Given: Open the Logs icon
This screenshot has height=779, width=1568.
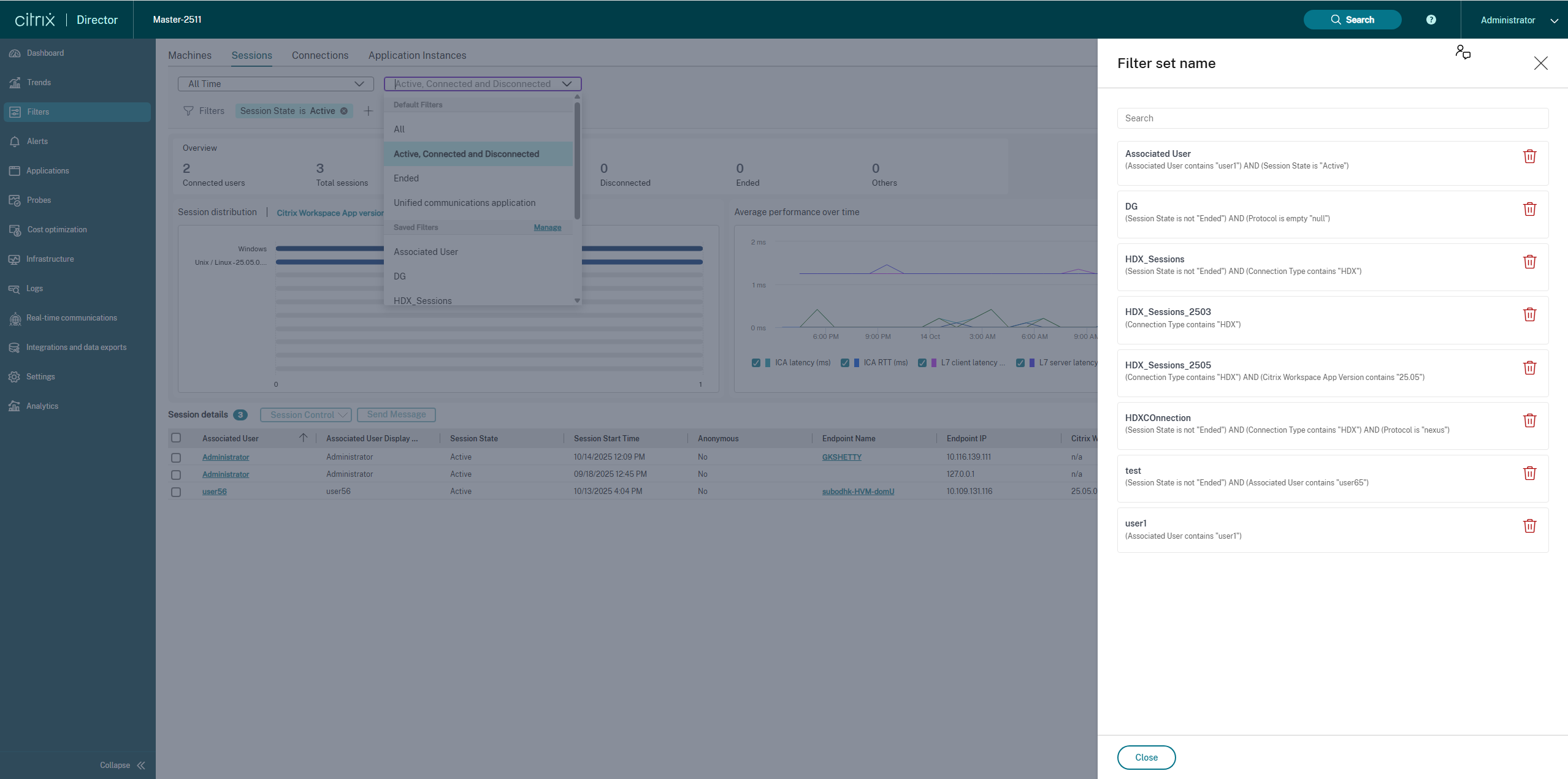Looking at the screenshot, I should coord(15,289).
